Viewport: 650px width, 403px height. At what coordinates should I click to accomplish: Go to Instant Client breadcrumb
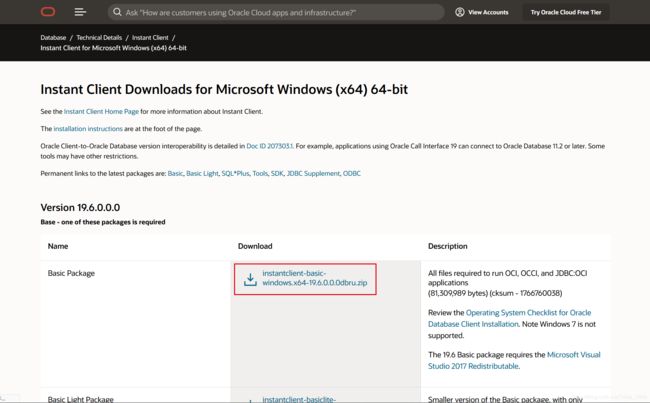pos(150,37)
